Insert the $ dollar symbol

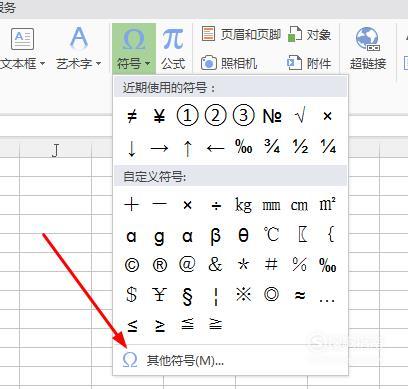pyautogui.click(x=131, y=295)
